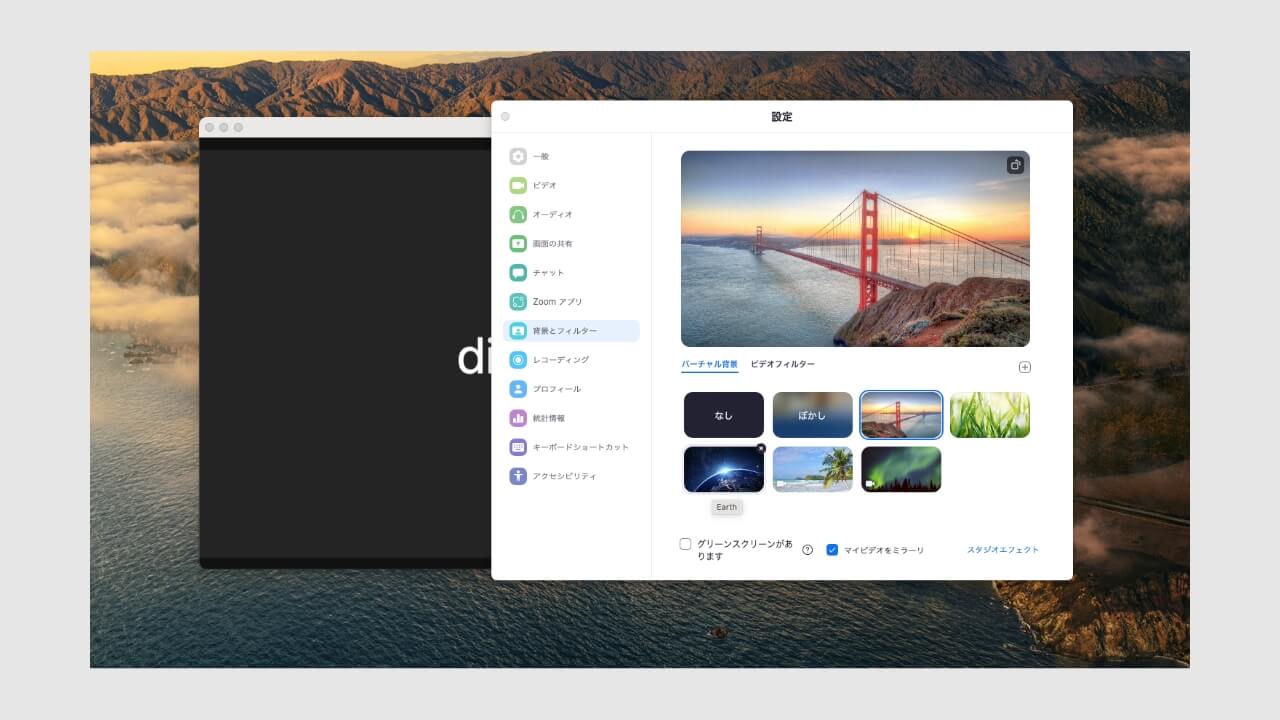The height and width of the screenshot is (720, 1280).
Task: Click the red close button of the back window
Action: 210,127
